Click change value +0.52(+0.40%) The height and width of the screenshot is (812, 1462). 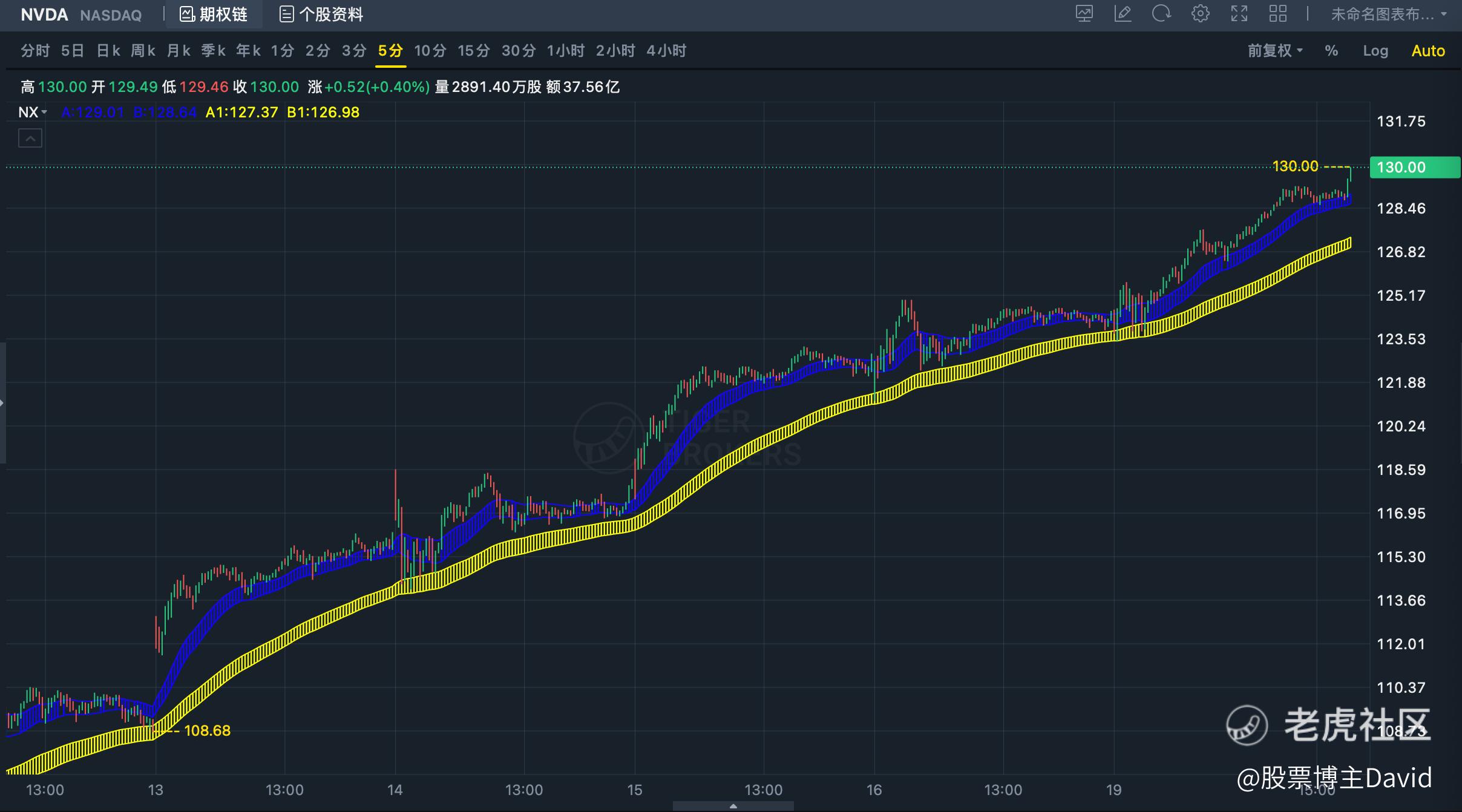click(x=377, y=87)
